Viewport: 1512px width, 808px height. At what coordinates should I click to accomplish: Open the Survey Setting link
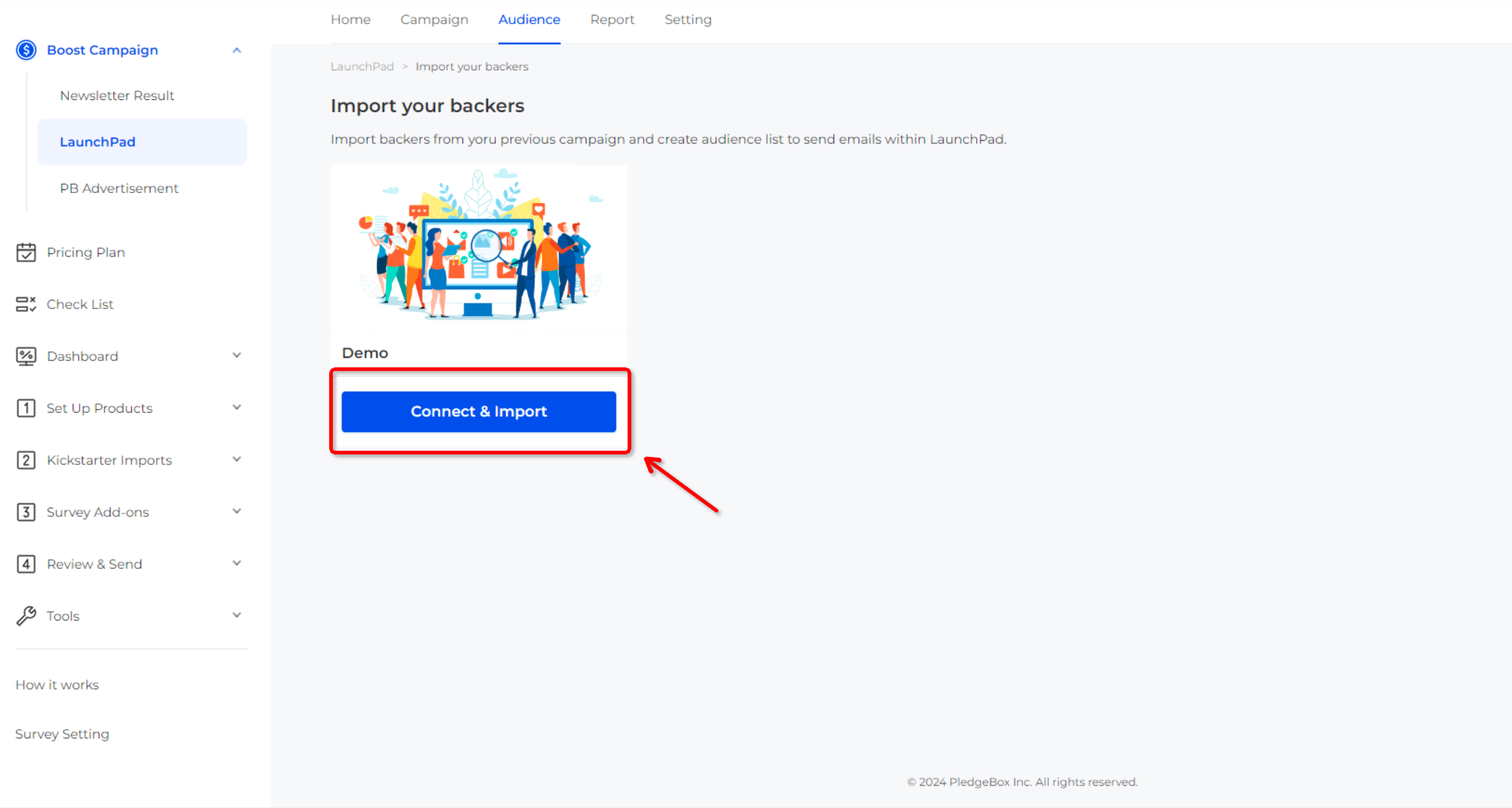tap(62, 734)
